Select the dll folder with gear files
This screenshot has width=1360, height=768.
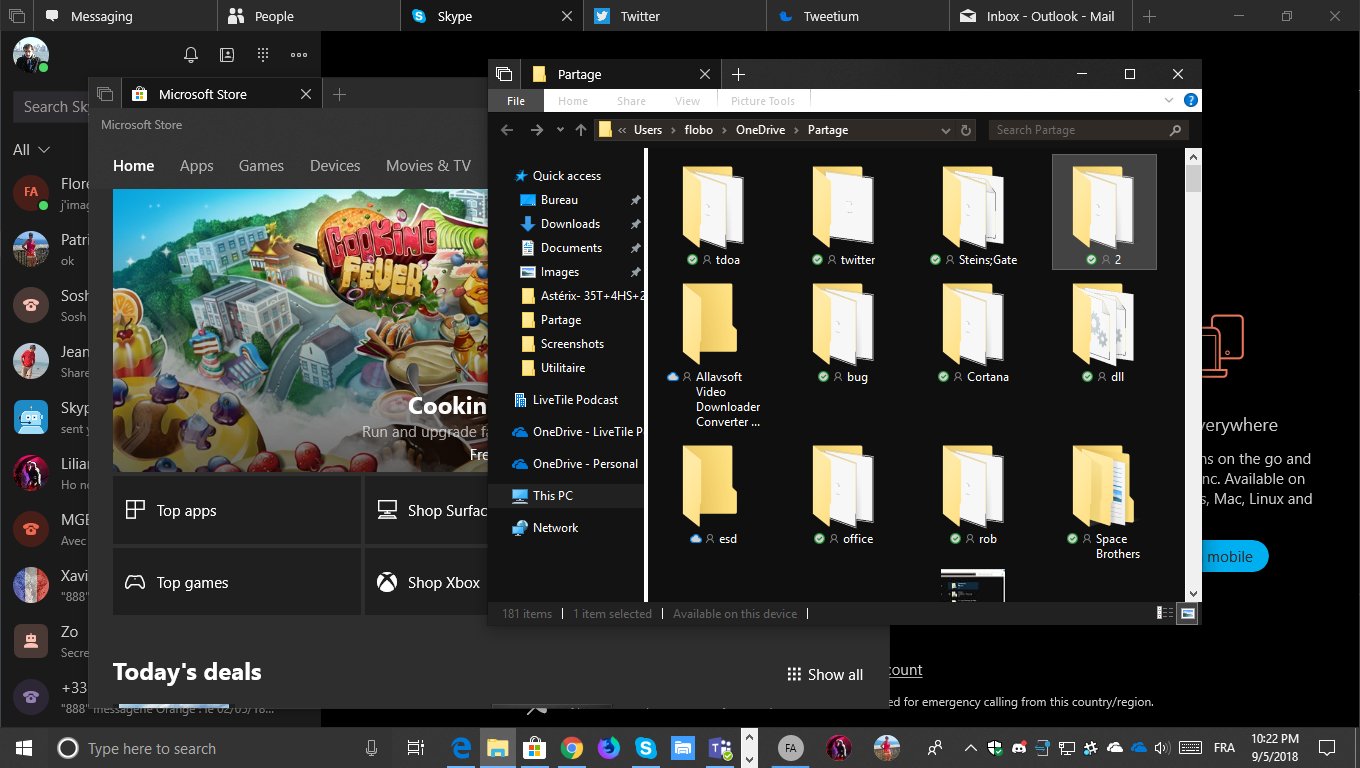pyautogui.click(x=1103, y=334)
